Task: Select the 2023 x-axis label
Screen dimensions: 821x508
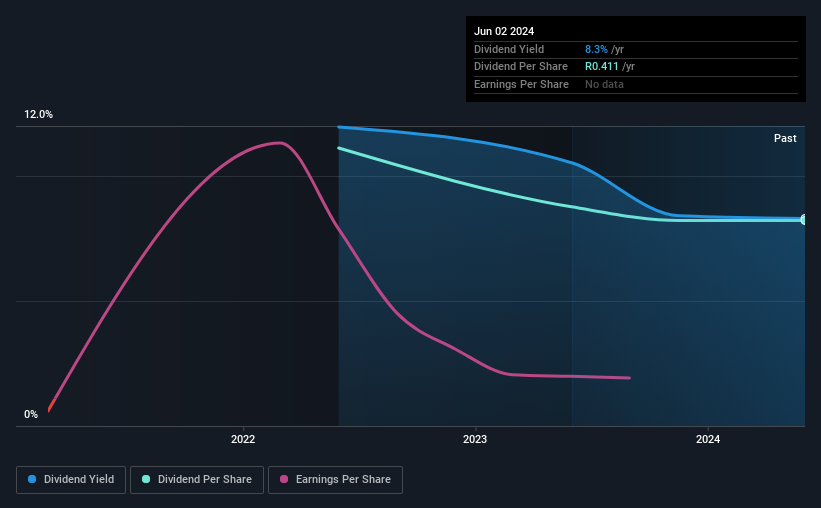Action: coord(475,439)
